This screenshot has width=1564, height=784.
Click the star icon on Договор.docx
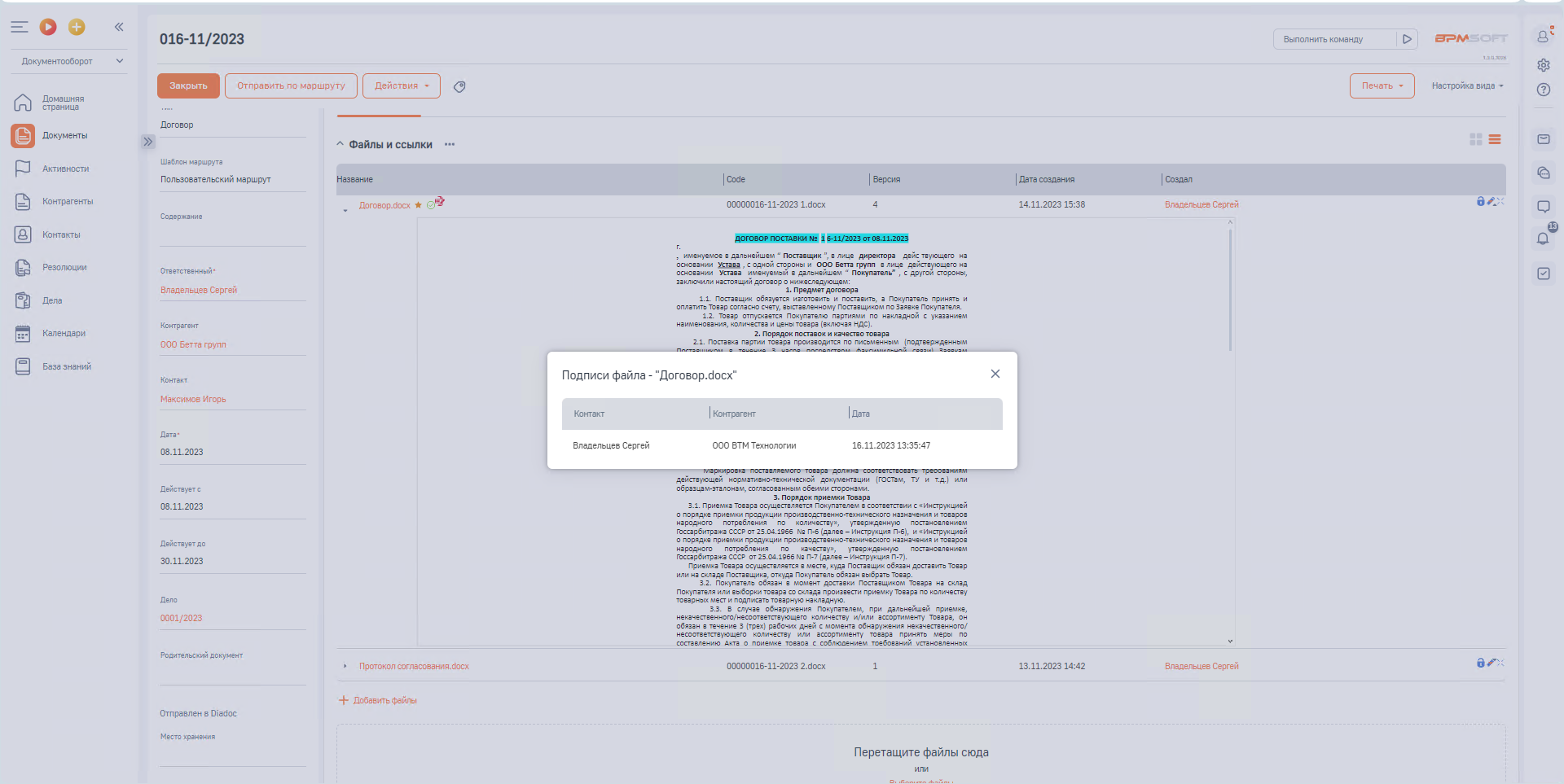coord(419,205)
